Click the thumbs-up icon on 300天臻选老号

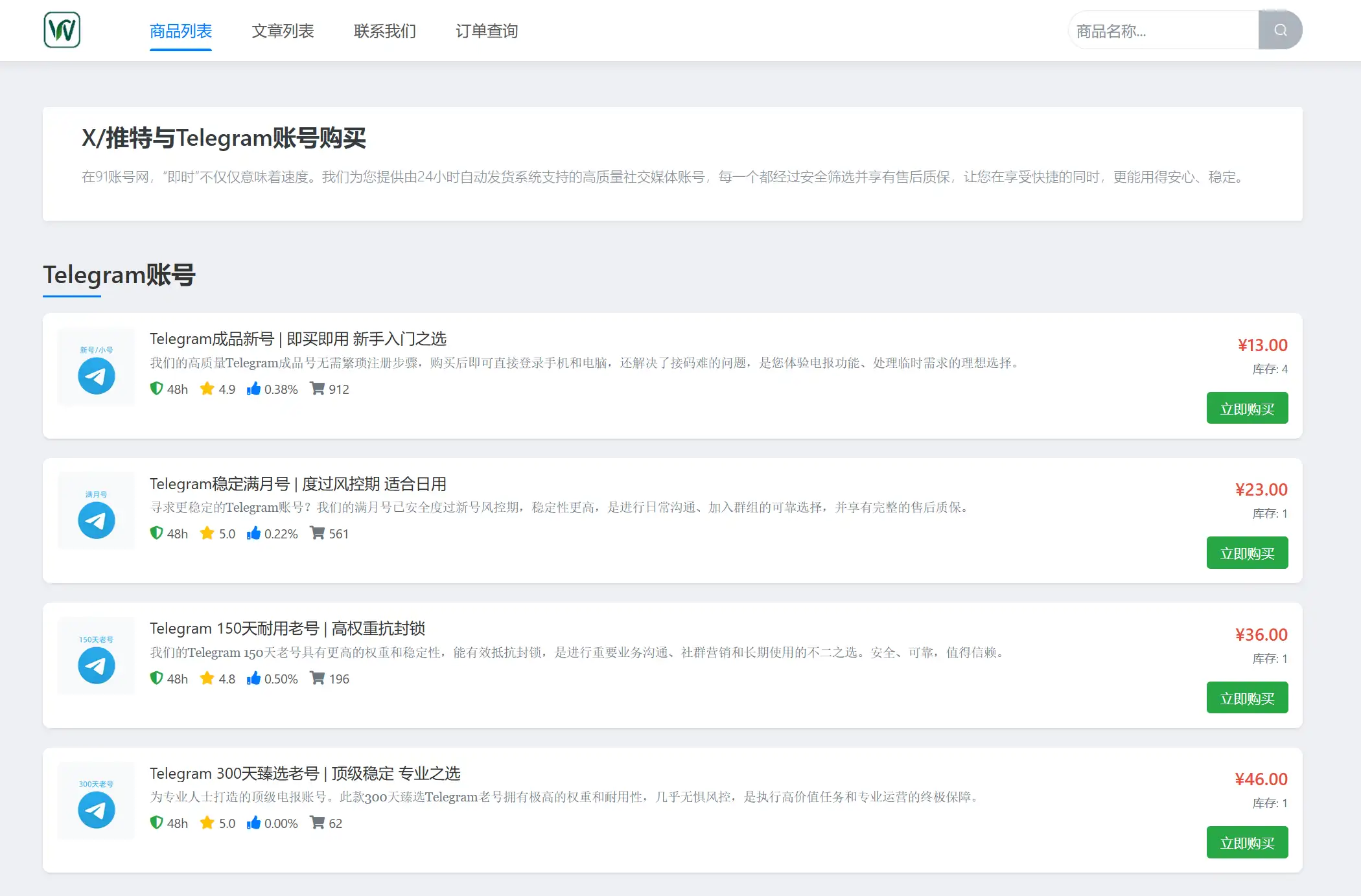[x=253, y=823]
